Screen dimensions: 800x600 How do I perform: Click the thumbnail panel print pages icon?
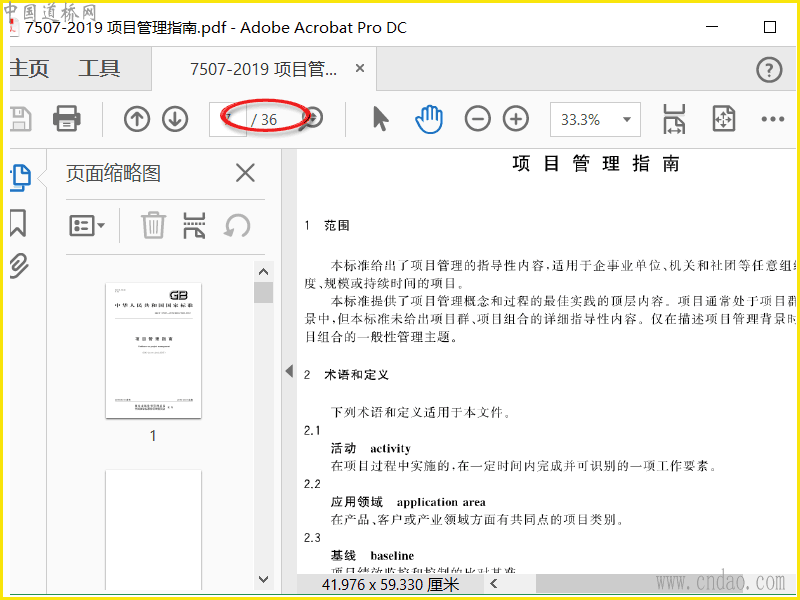pyautogui.click(x=194, y=225)
